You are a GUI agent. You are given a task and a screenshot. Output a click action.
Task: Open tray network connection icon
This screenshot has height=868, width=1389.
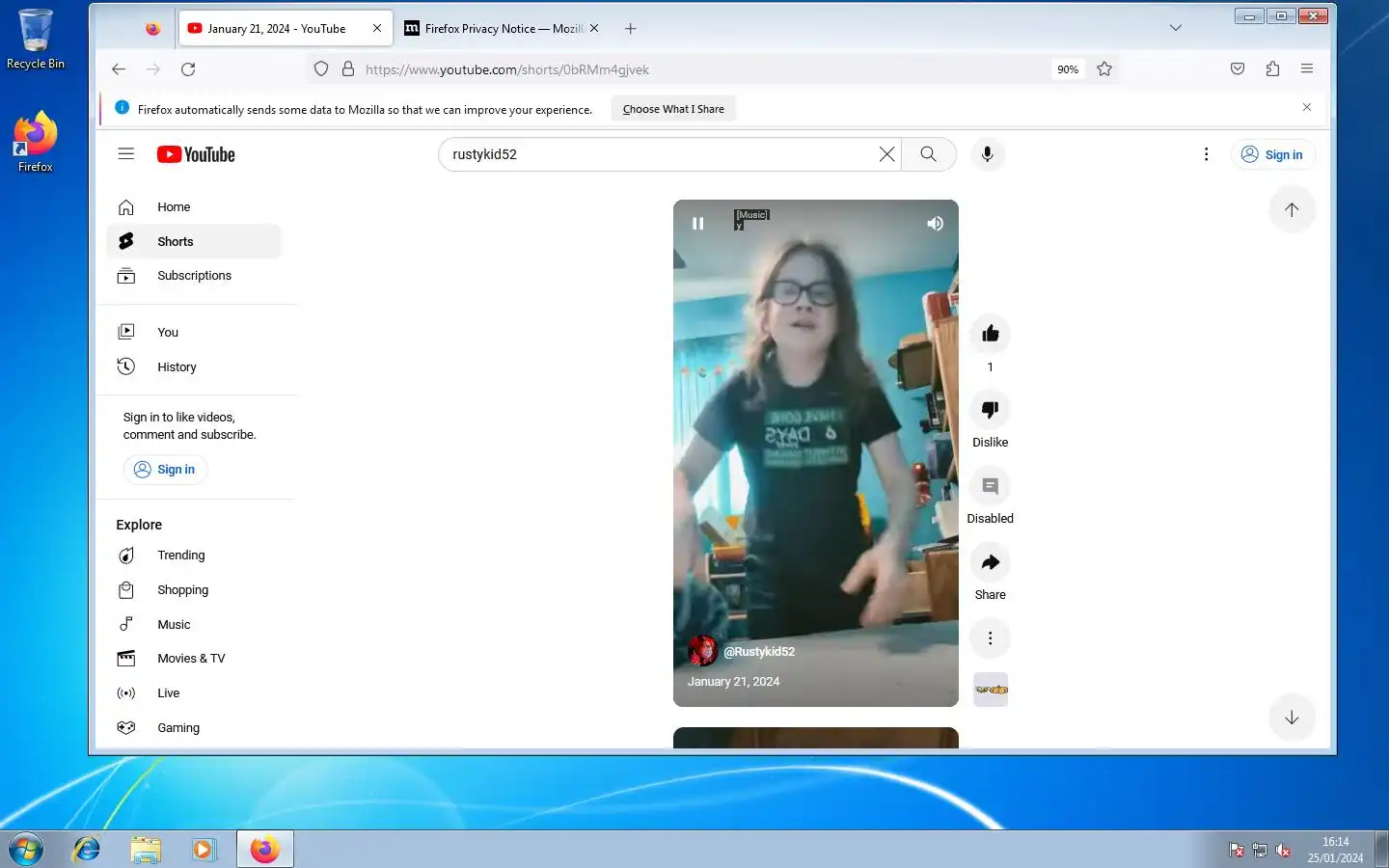tap(1260, 850)
